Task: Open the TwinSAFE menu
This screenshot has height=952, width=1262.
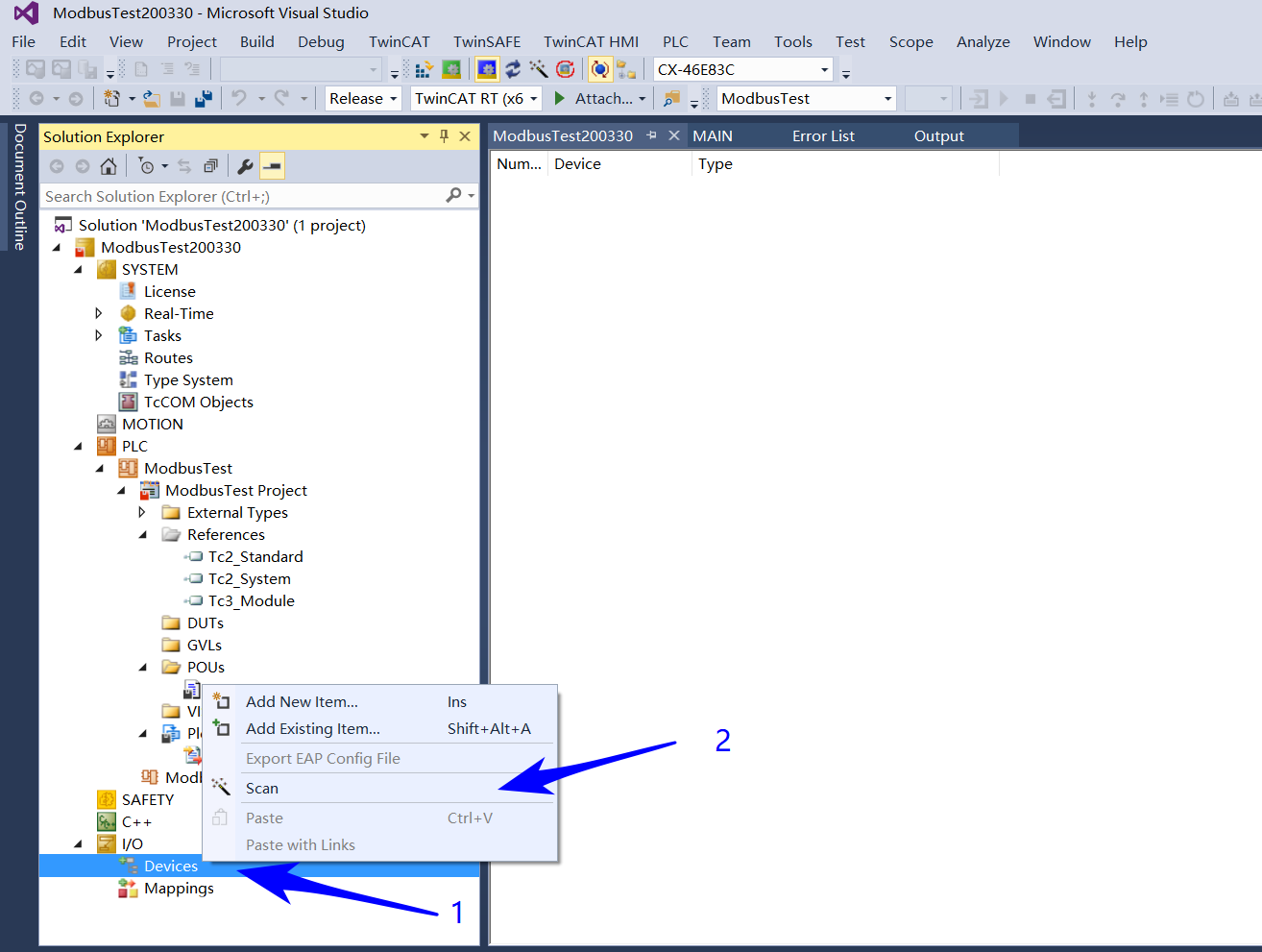Action: (x=486, y=41)
